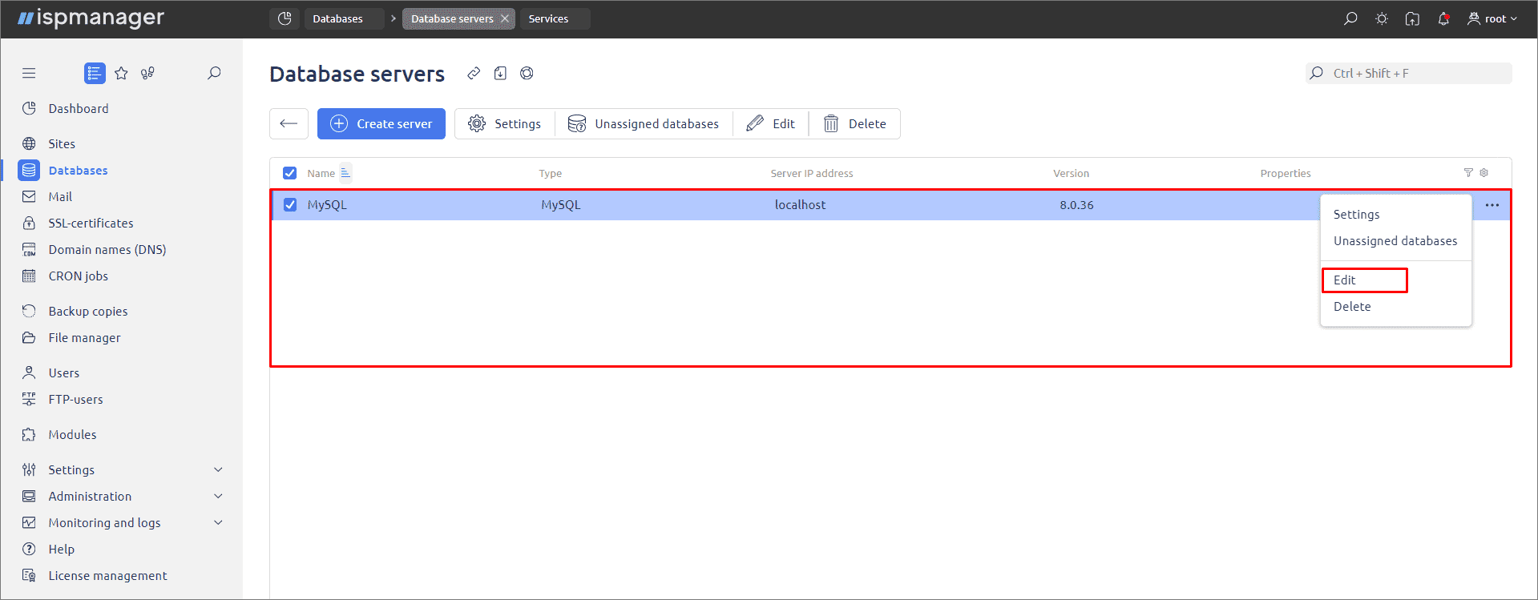The image size is (1538, 600).
Task: Click the link icon next to Database servers
Action: [x=473, y=73]
